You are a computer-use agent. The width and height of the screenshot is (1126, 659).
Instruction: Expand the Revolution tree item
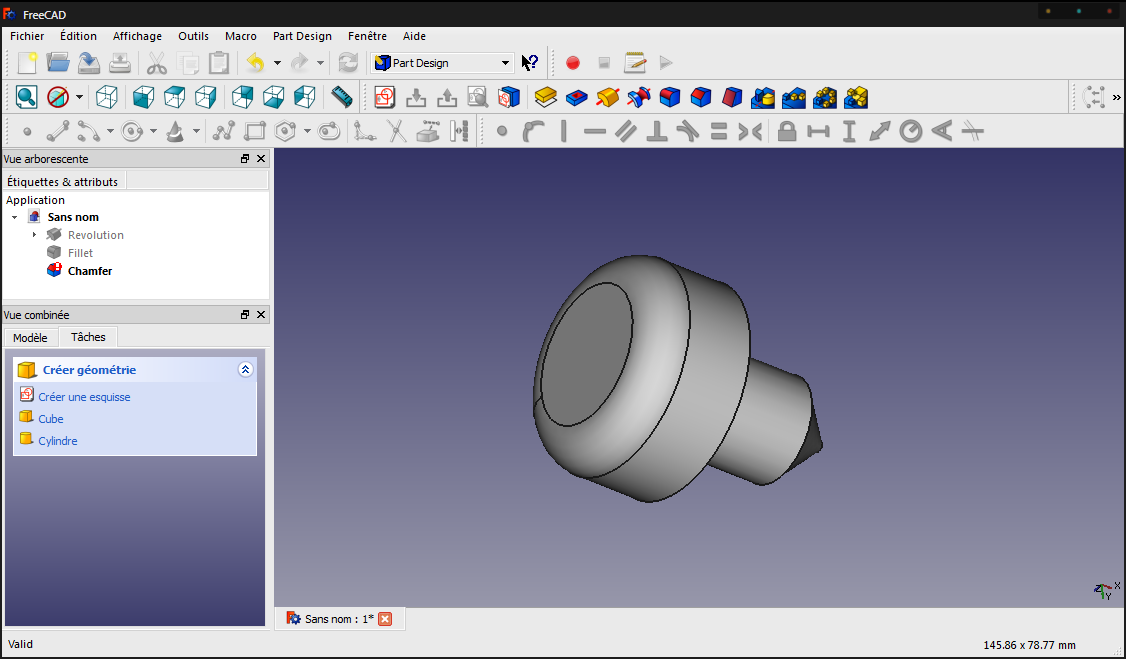pyautogui.click(x=34, y=235)
